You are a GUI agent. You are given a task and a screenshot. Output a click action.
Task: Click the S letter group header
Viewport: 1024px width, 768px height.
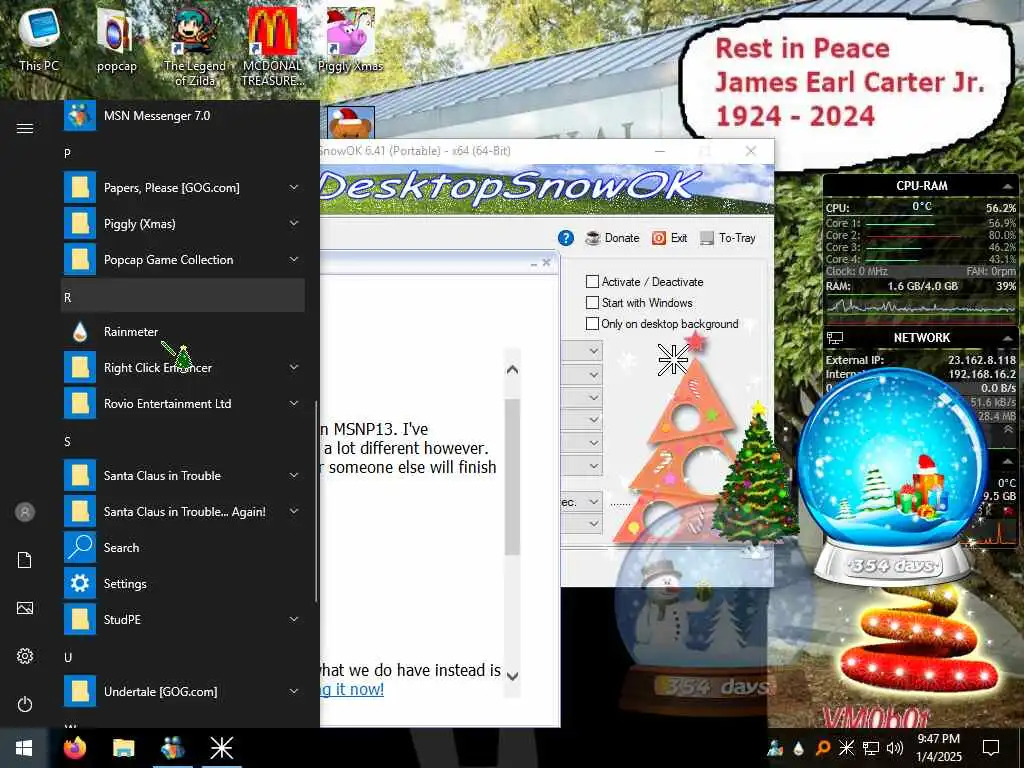coord(184,441)
